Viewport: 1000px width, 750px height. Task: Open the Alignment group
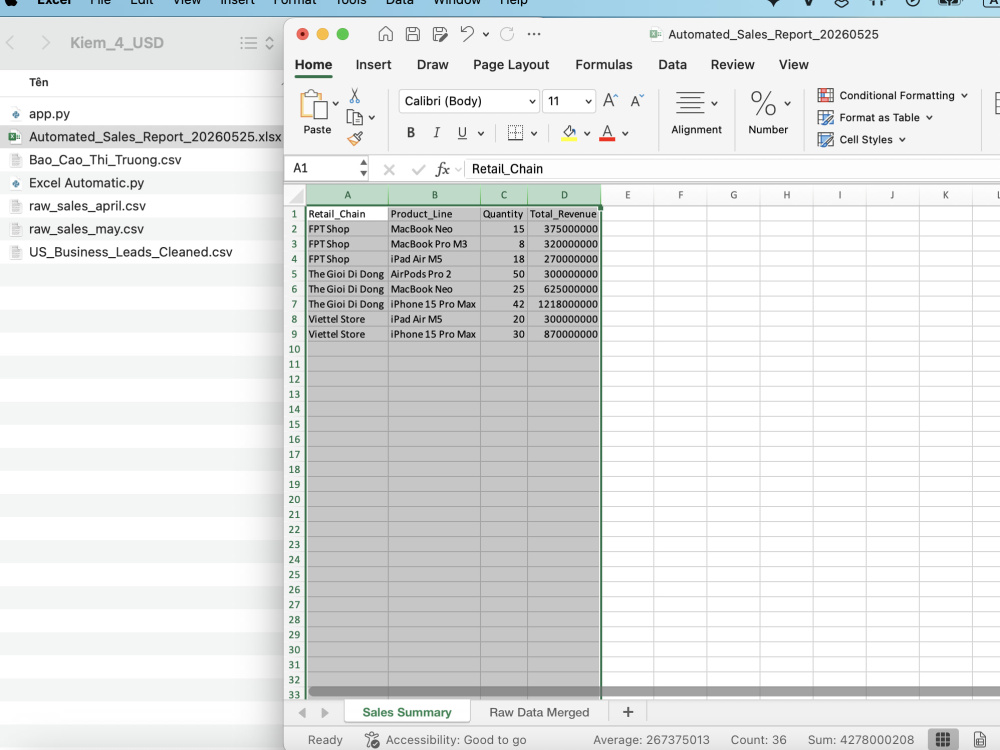click(696, 113)
